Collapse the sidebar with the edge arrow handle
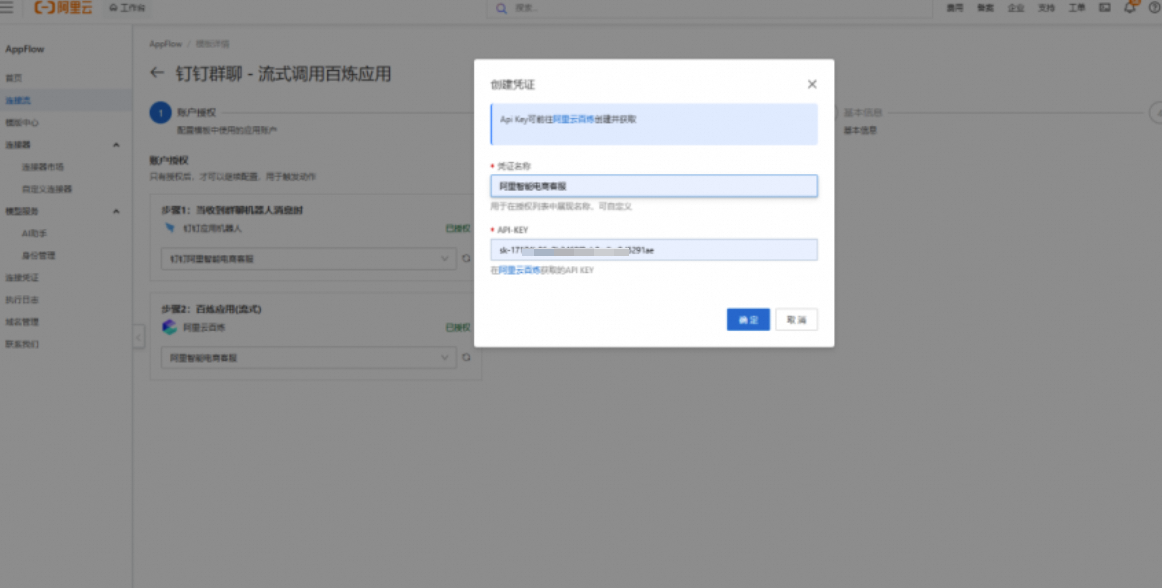The image size is (1162, 588). pos(139,337)
